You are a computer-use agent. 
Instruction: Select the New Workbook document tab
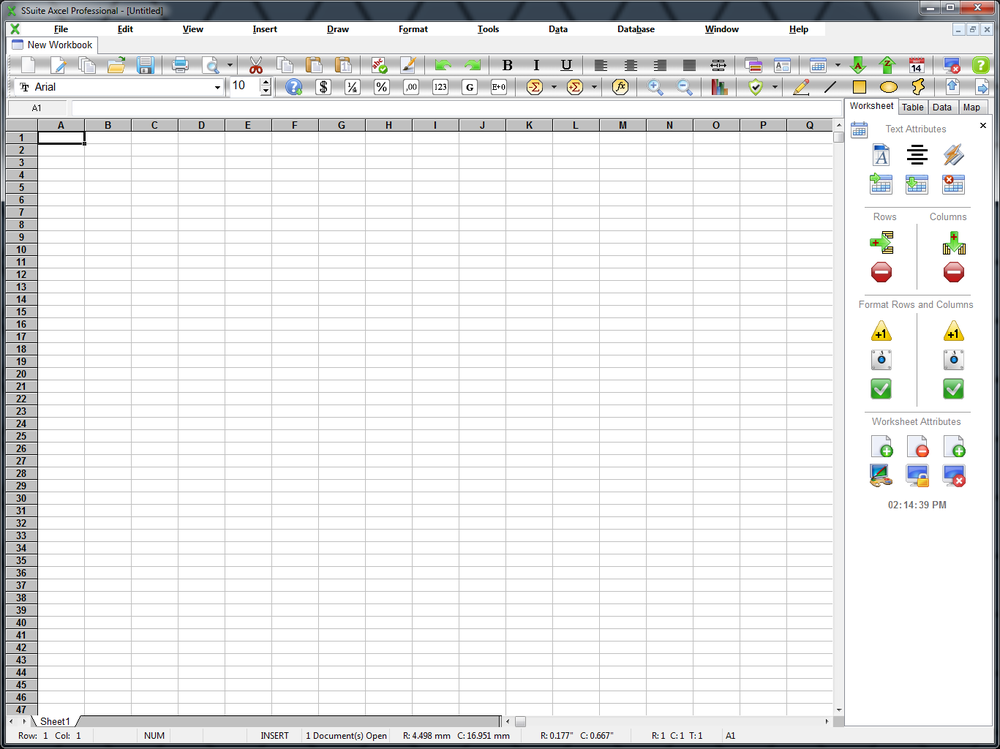tap(52, 45)
